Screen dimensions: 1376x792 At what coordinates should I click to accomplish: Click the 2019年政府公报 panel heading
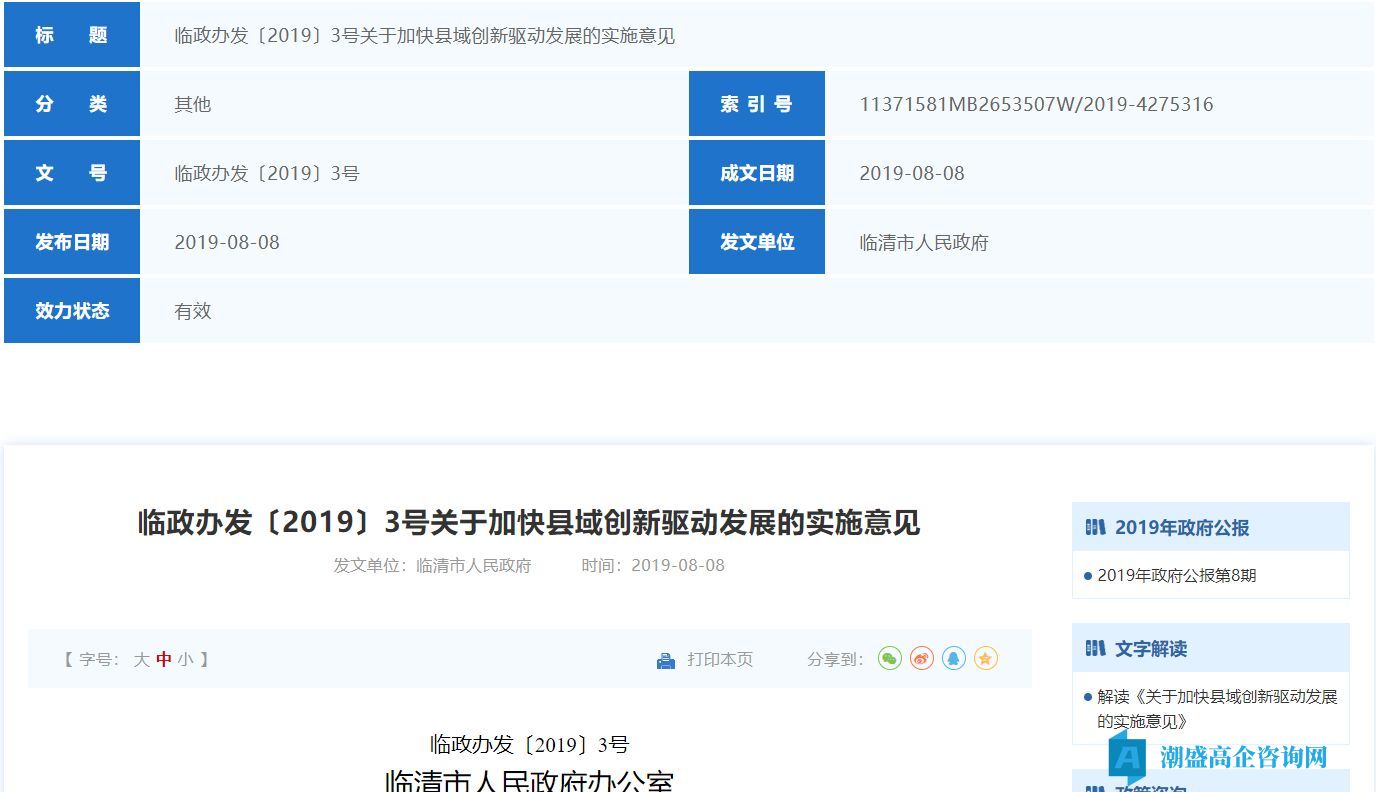tap(1211, 527)
